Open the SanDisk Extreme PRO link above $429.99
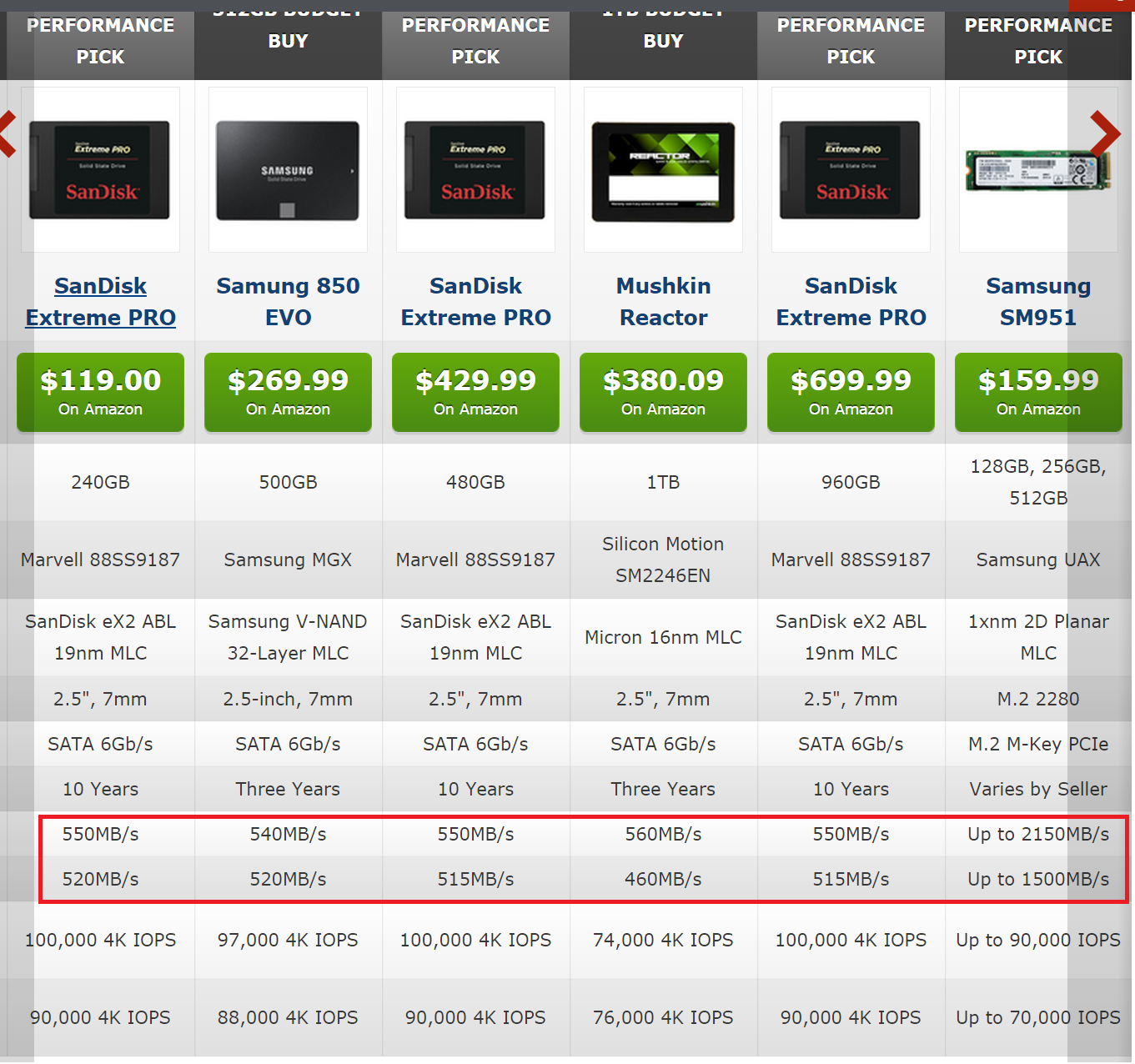1135x1064 pixels. tap(475, 302)
